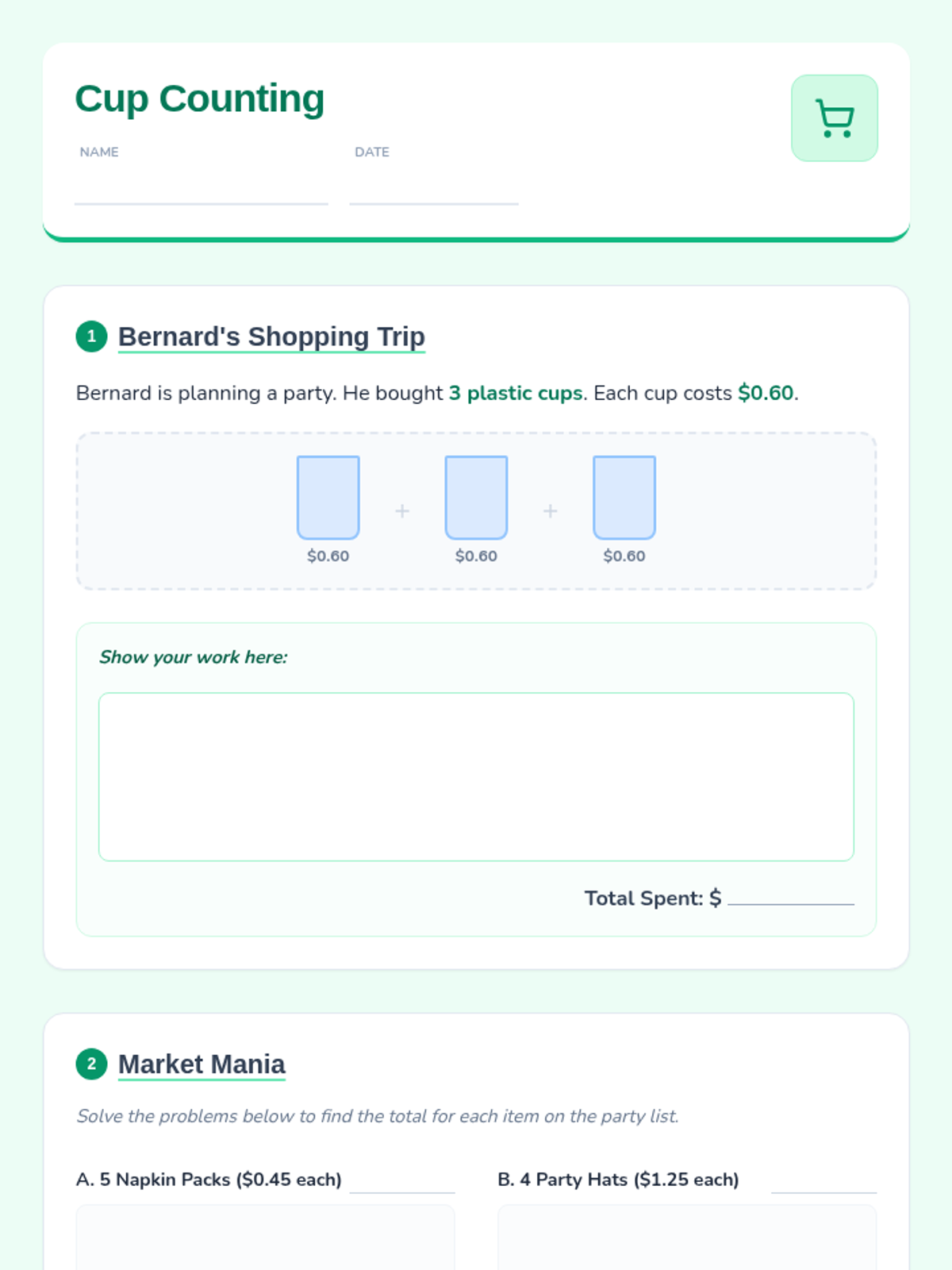The height and width of the screenshot is (1270, 952).
Task: Click the Market Mania heading
Action: pos(202,1064)
